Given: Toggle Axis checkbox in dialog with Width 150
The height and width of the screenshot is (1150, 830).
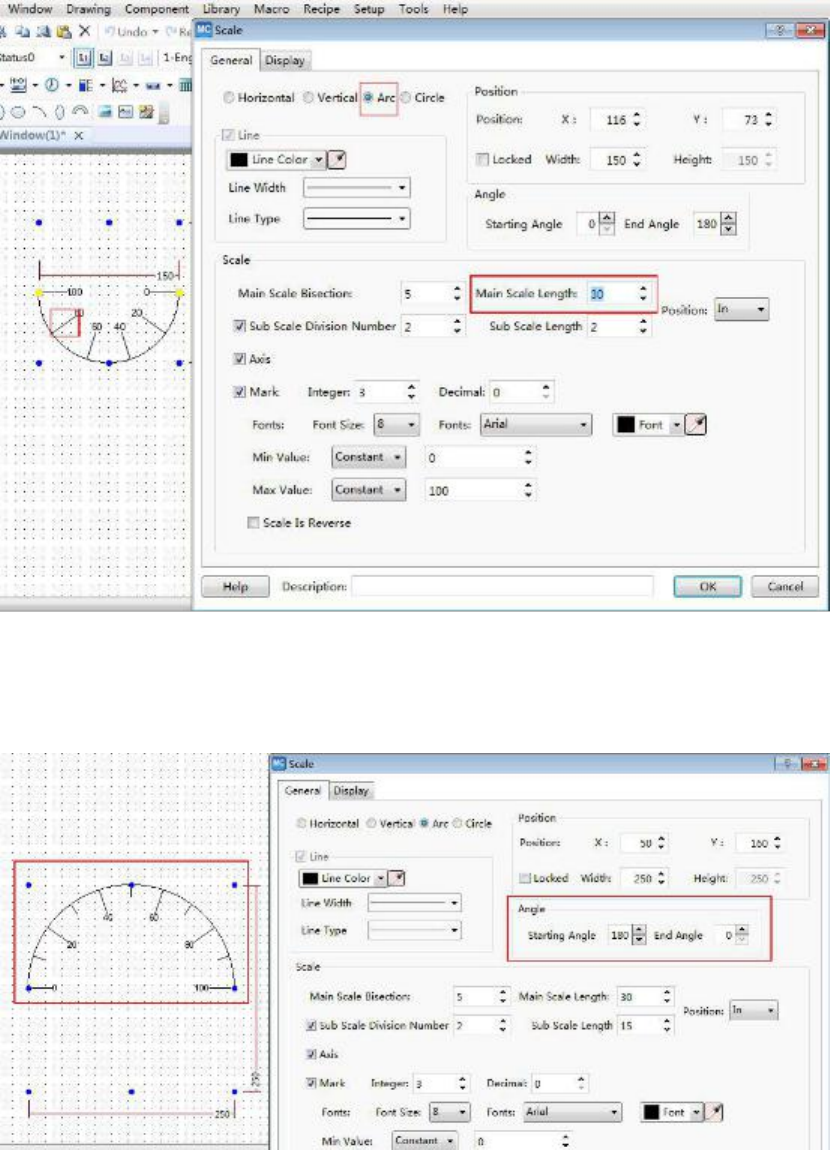Looking at the screenshot, I should click(239, 359).
